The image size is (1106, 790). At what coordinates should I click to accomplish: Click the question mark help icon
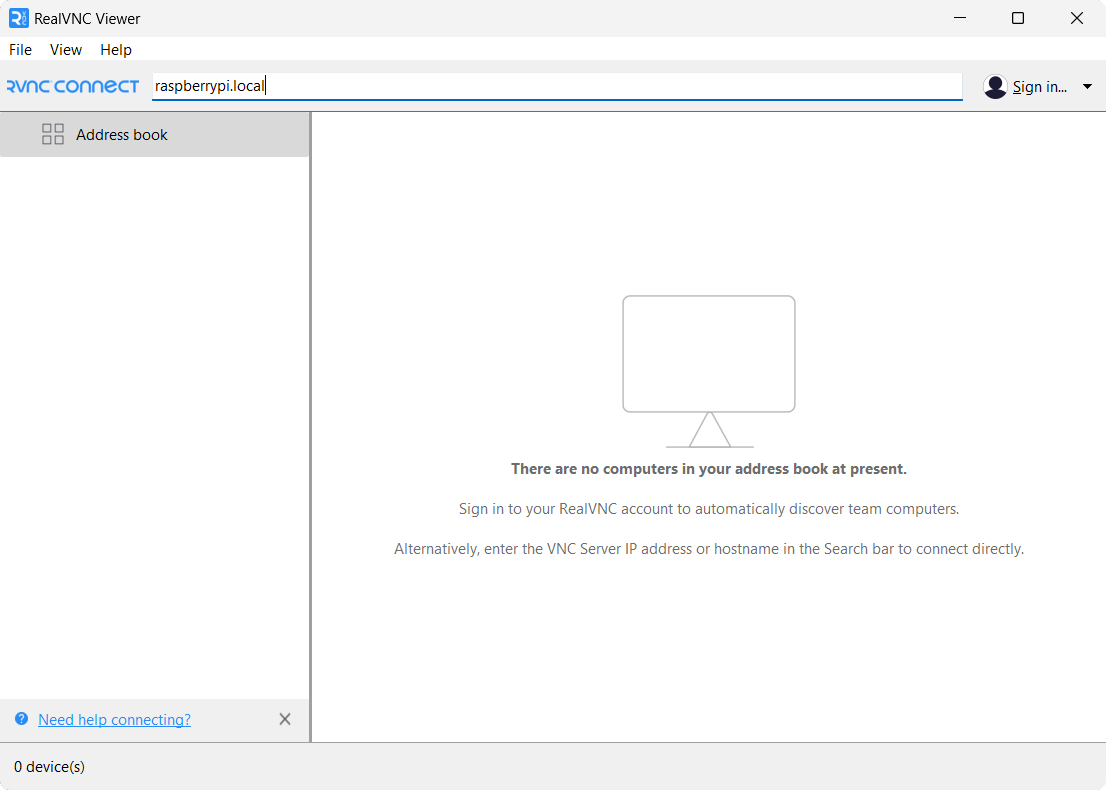[x=21, y=719]
